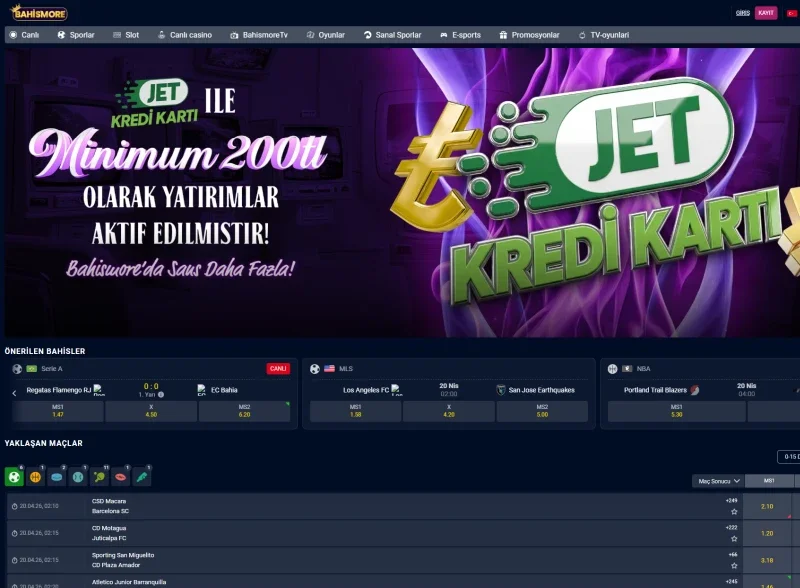This screenshot has width=800, height=588.
Task: Click the KAYIT register button
Action: (x=766, y=13)
